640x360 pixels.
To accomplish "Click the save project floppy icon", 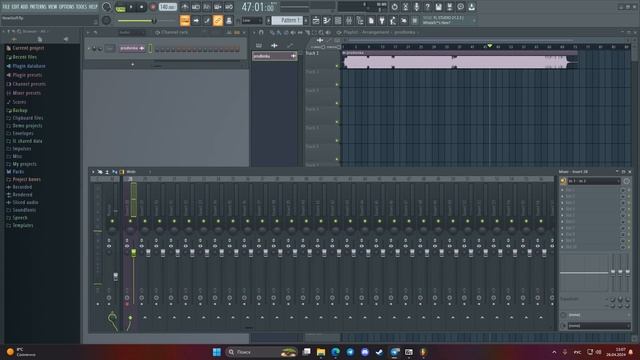I will (x=438, y=7).
